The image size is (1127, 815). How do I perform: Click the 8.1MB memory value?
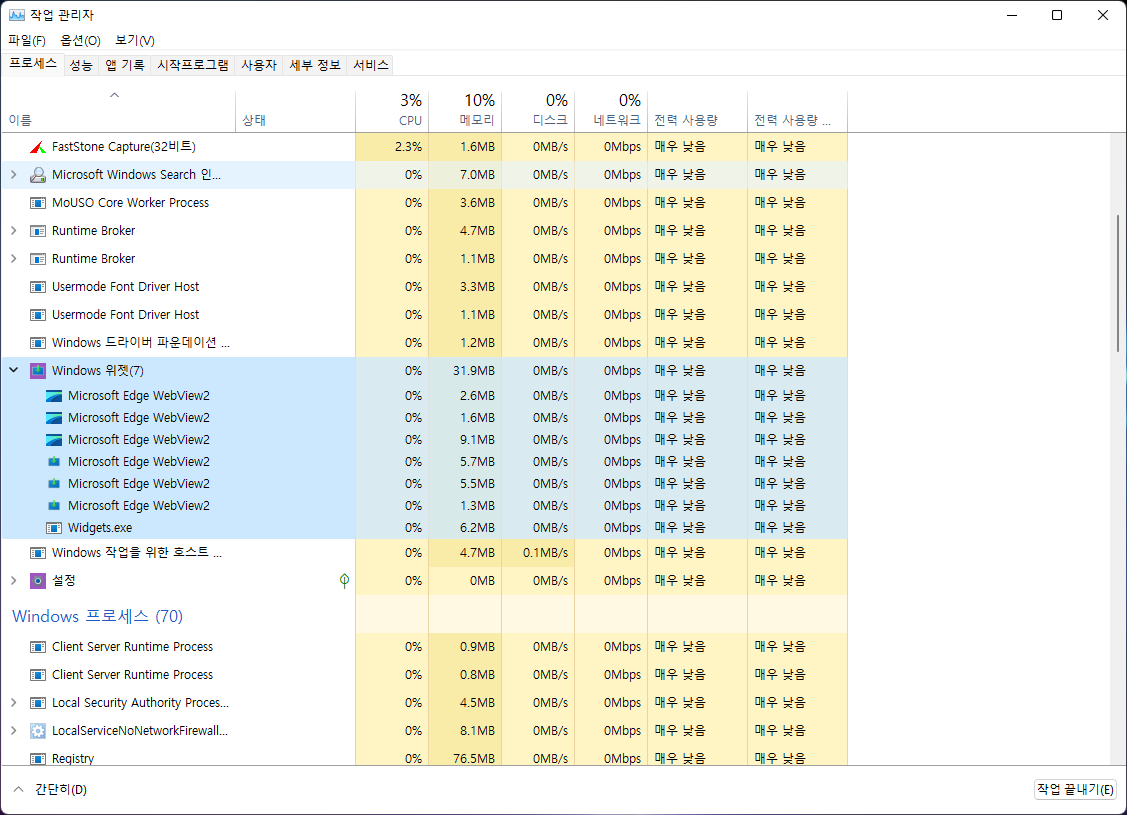coord(477,731)
